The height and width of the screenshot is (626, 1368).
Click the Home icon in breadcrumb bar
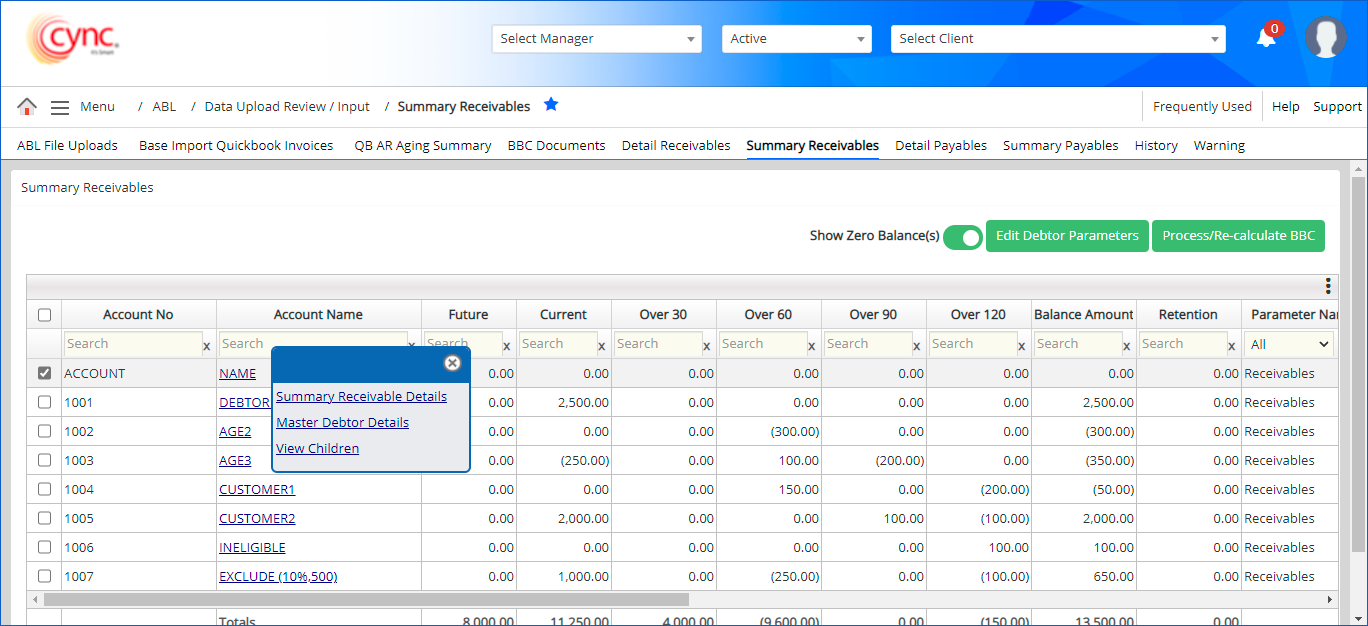pos(27,106)
